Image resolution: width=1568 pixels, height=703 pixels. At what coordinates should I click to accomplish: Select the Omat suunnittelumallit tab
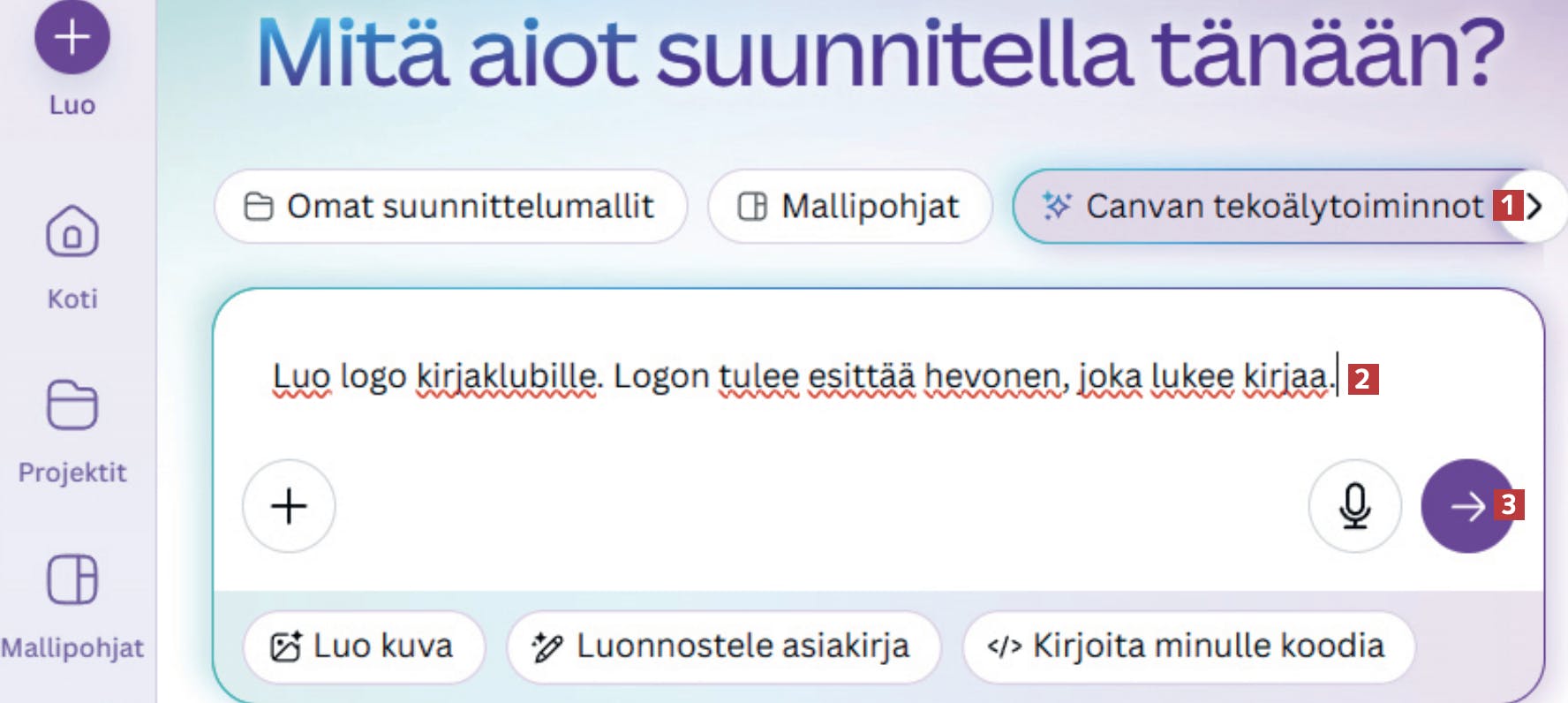pyautogui.click(x=450, y=207)
